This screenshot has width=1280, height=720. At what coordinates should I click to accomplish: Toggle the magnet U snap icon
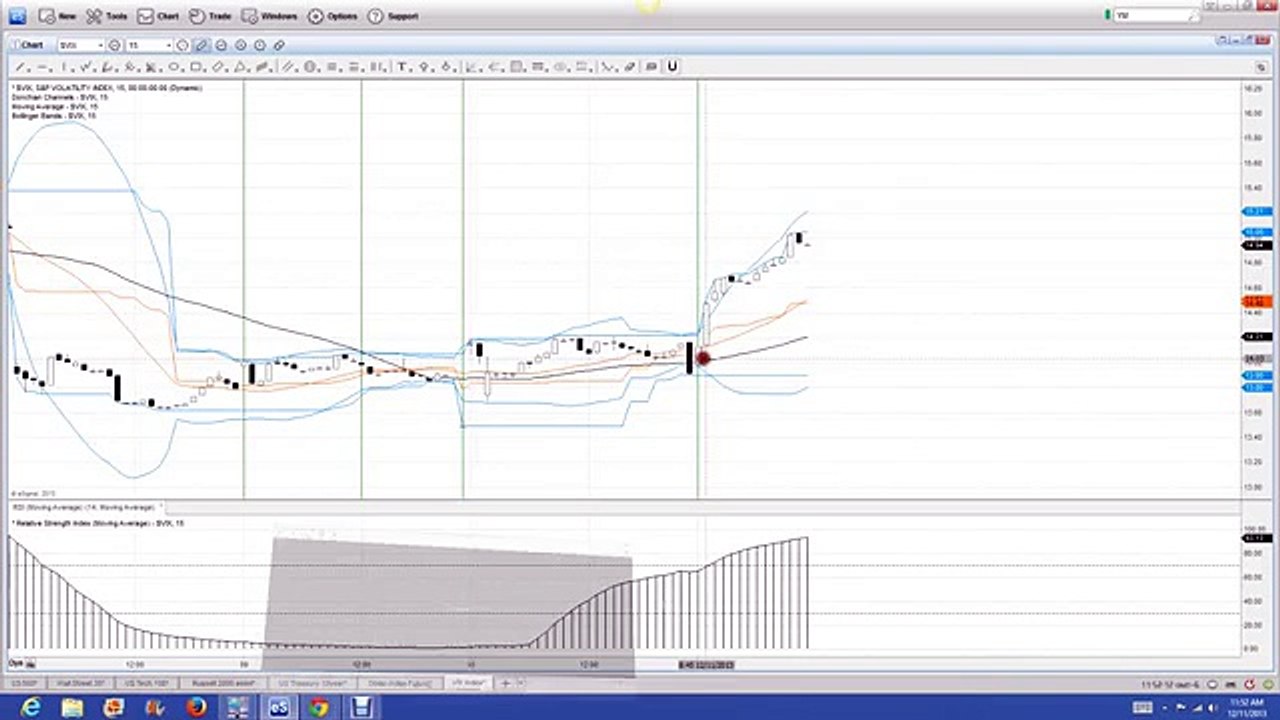pyautogui.click(x=672, y=67)
